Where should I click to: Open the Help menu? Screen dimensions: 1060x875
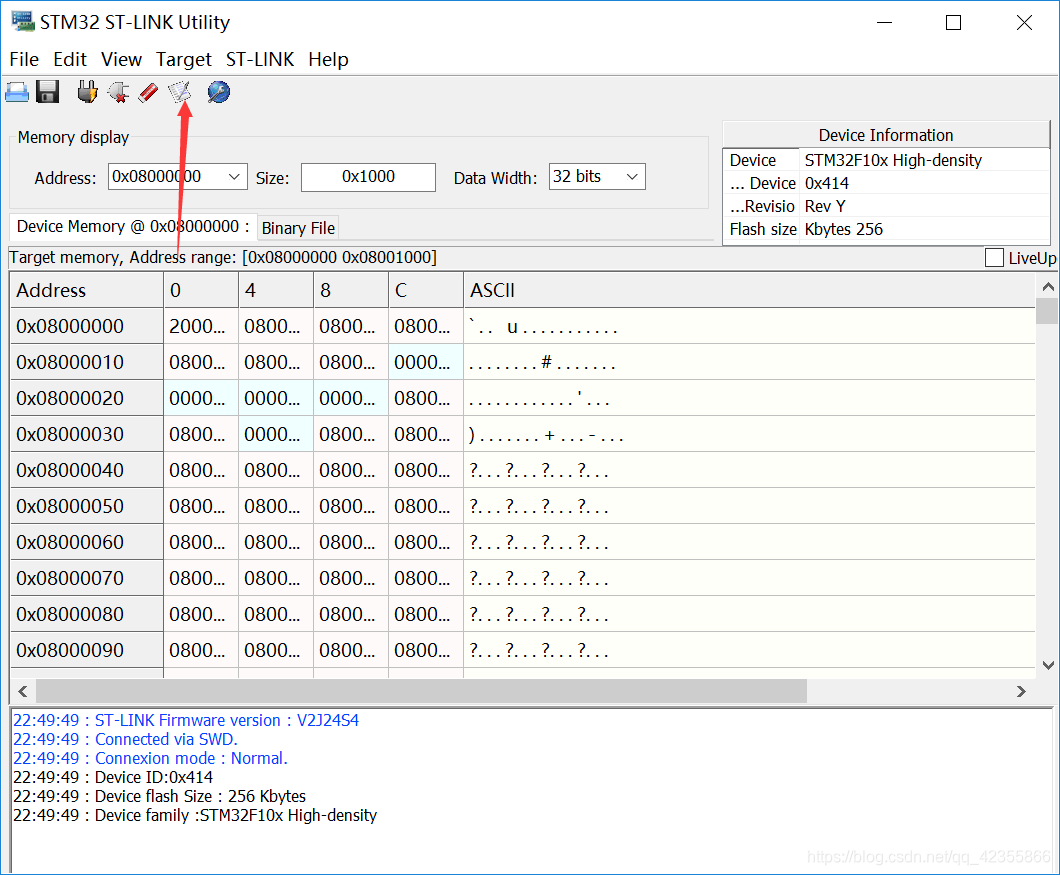click(x=329, y=60)
